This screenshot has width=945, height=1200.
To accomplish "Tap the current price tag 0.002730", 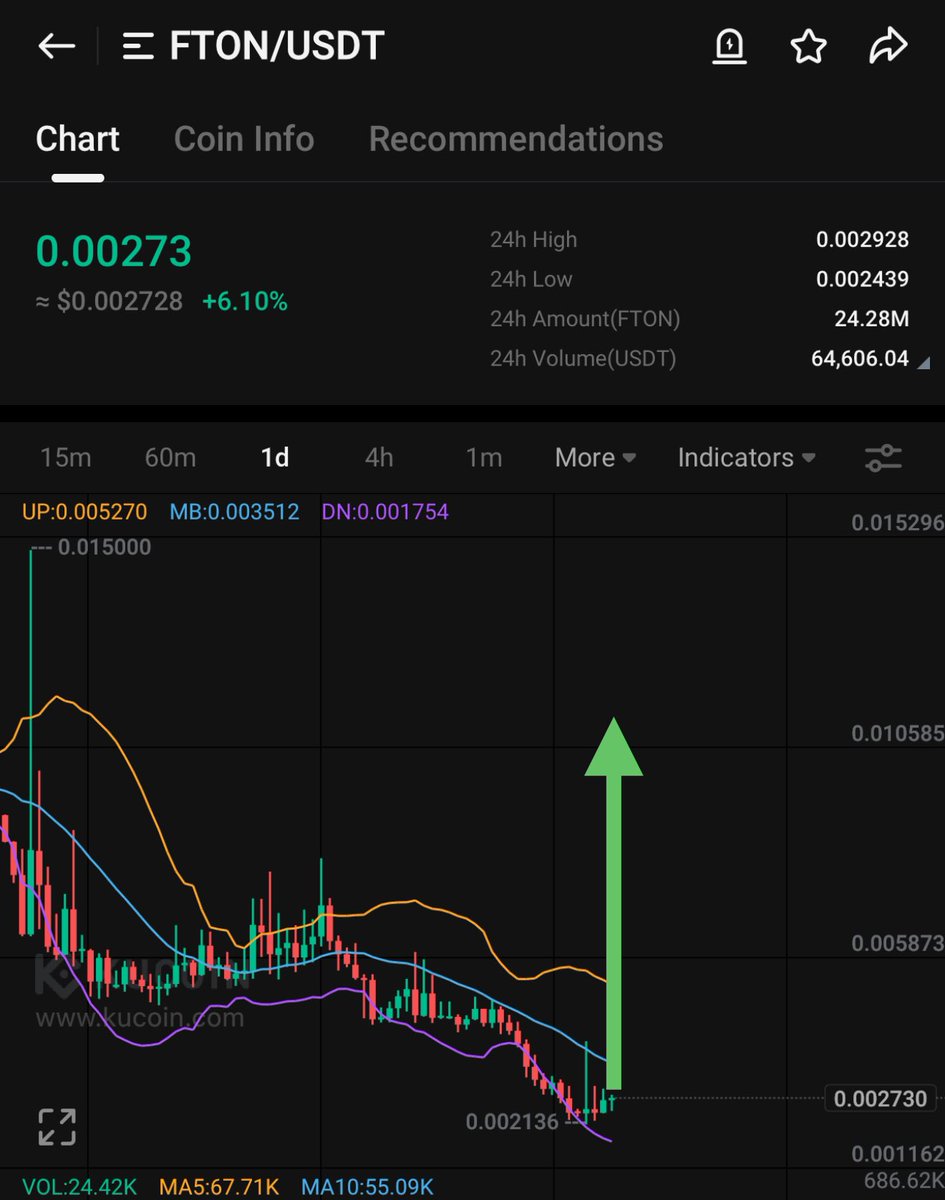I will tap(880, 1099).
